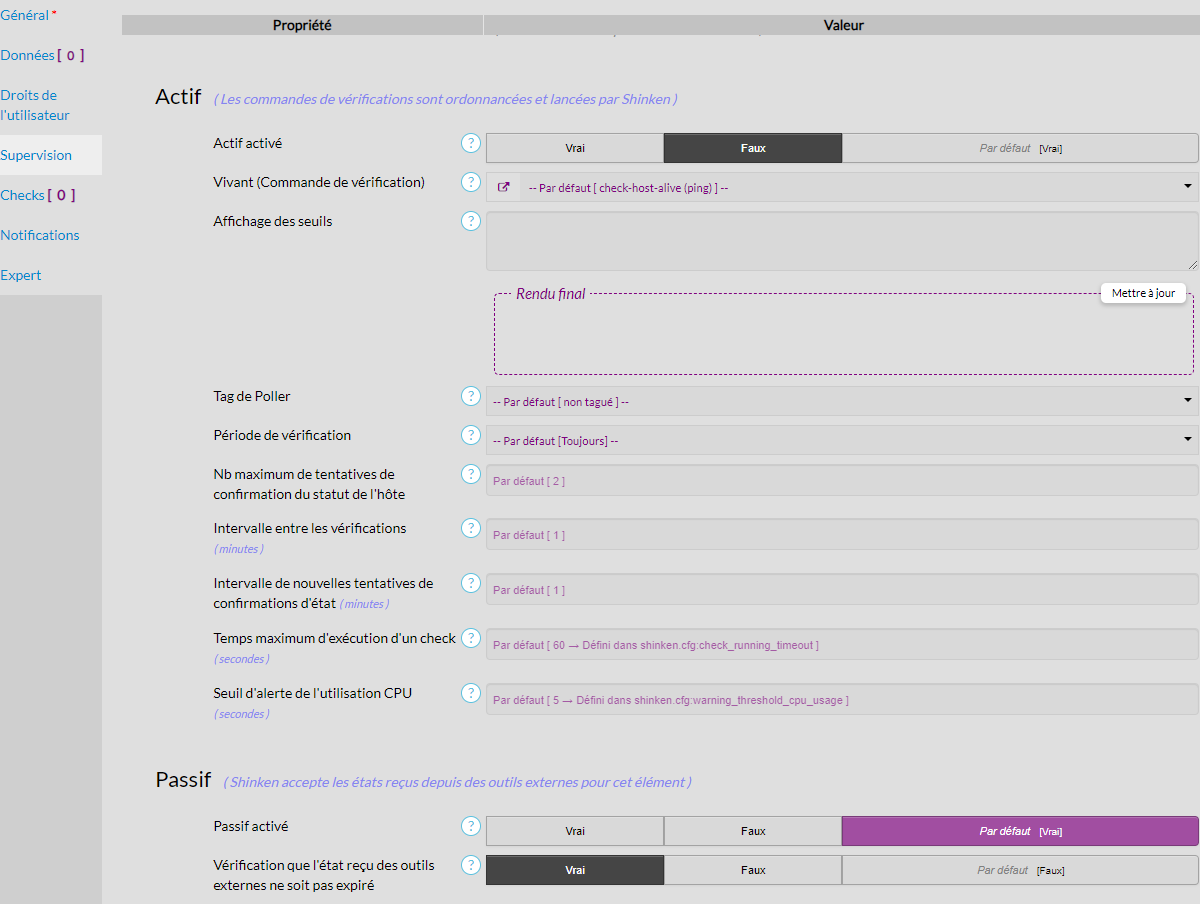Go to Droits de l'utilisateur section

[x=35, y=105]
